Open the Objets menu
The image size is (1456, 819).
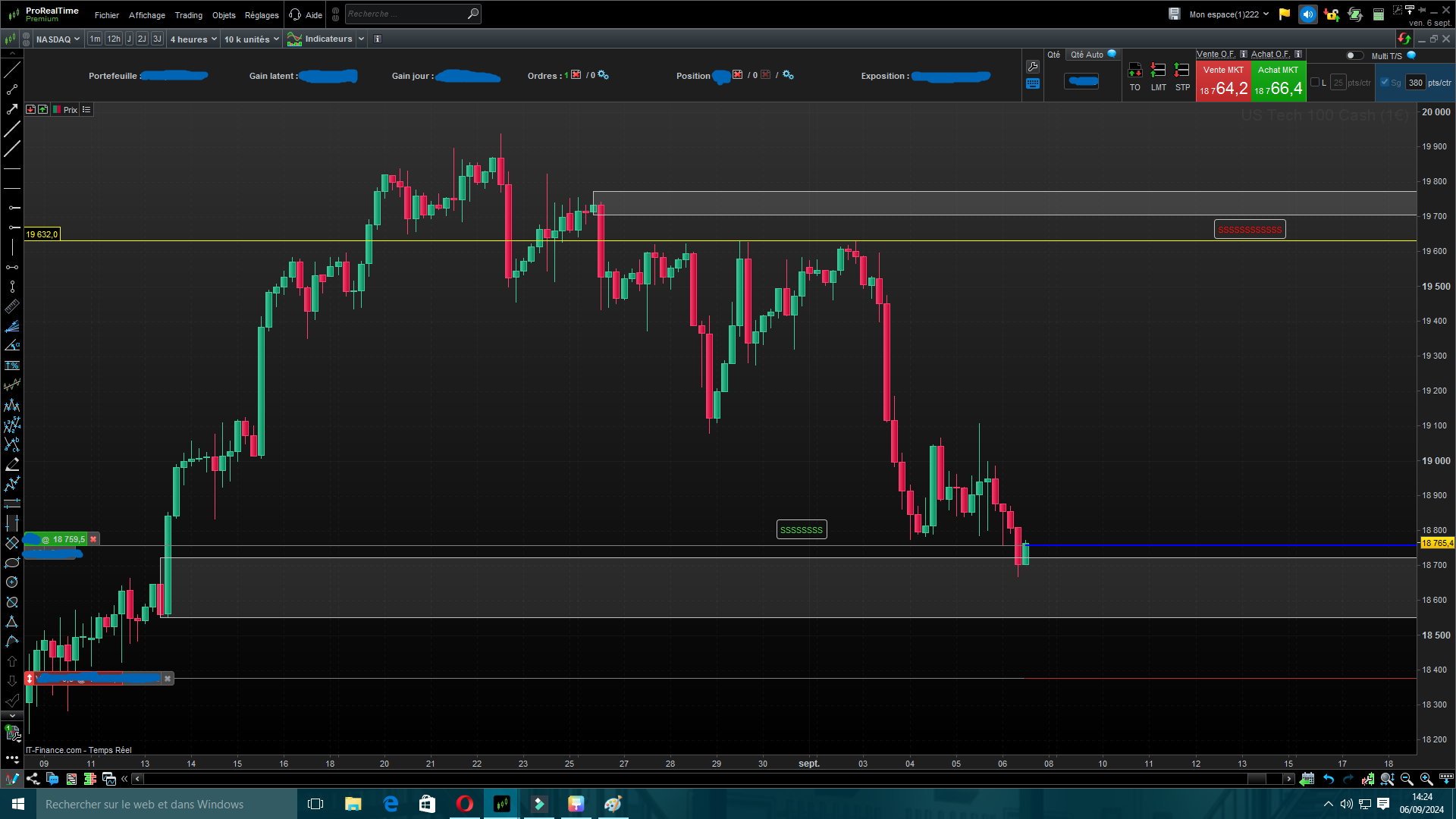(224, 15)
